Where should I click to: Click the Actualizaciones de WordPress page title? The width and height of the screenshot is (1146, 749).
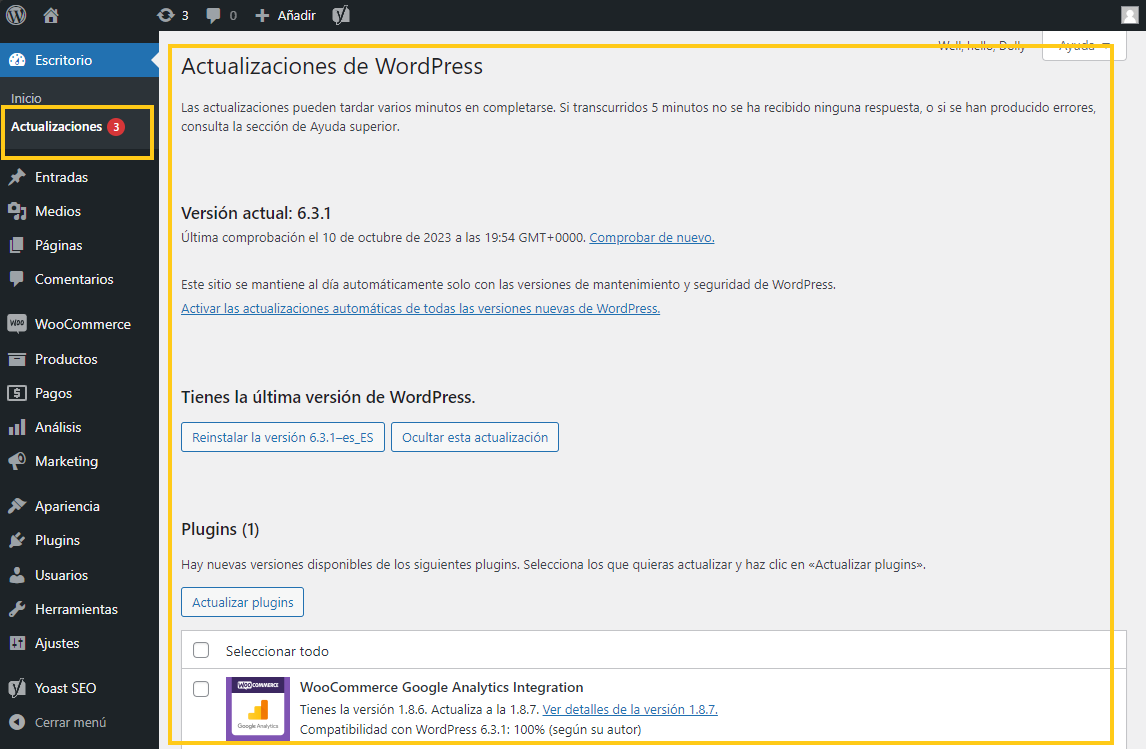tap(332, 66)
